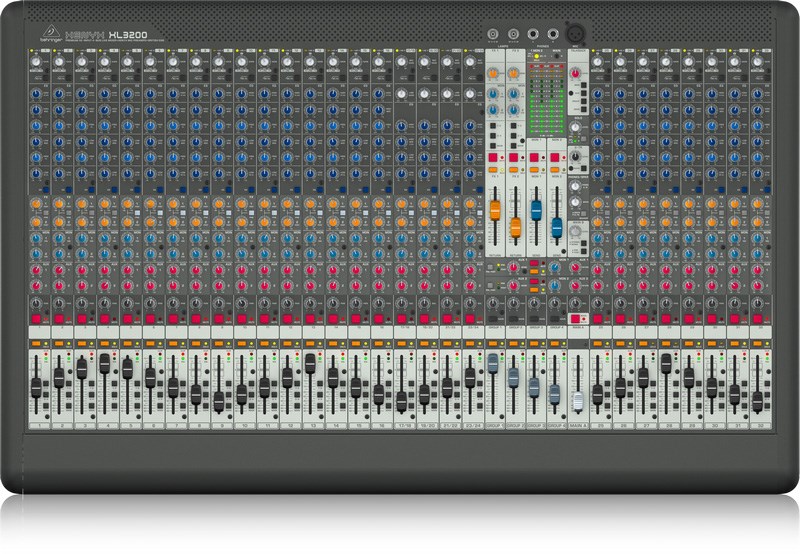800x554 pixels.
Task: Click the channel '7' number label
Action: pyautogui.click(x=177, y=425)
